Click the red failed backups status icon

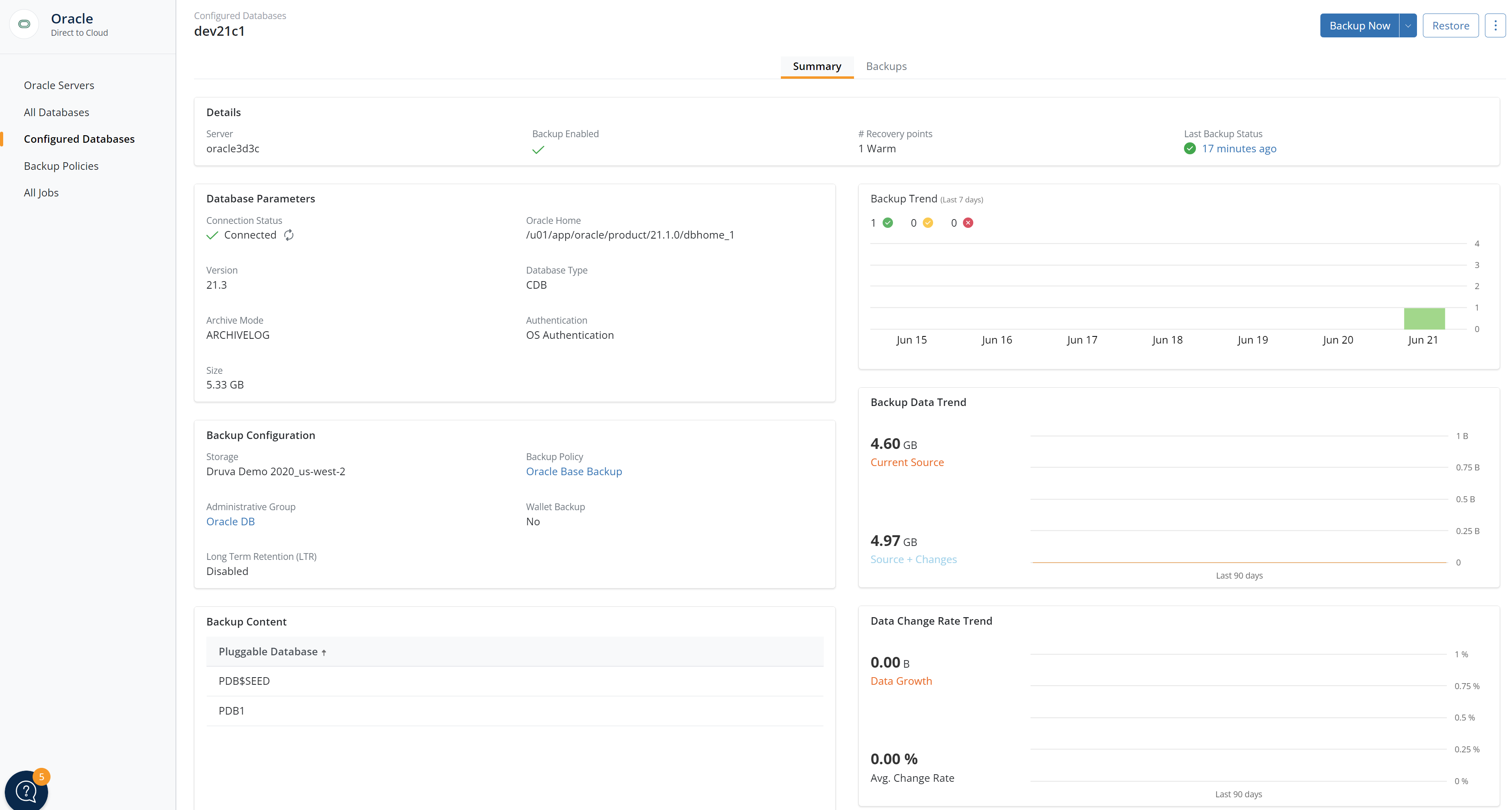(x=969, y=222)
